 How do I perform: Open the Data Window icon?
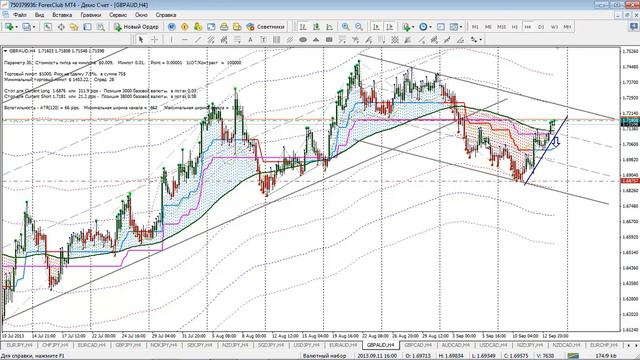61,27
